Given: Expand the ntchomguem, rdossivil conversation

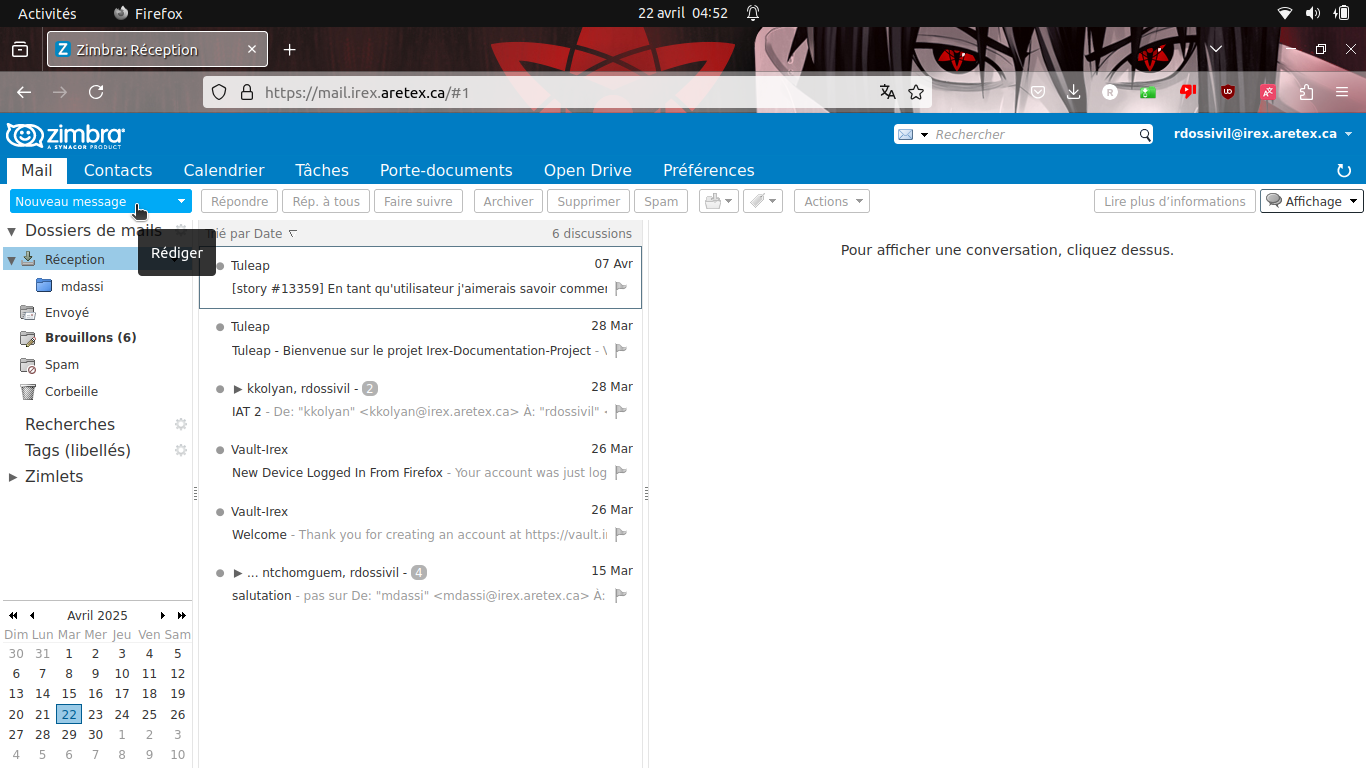Looking at the screenshot, I should click(238, 573).
